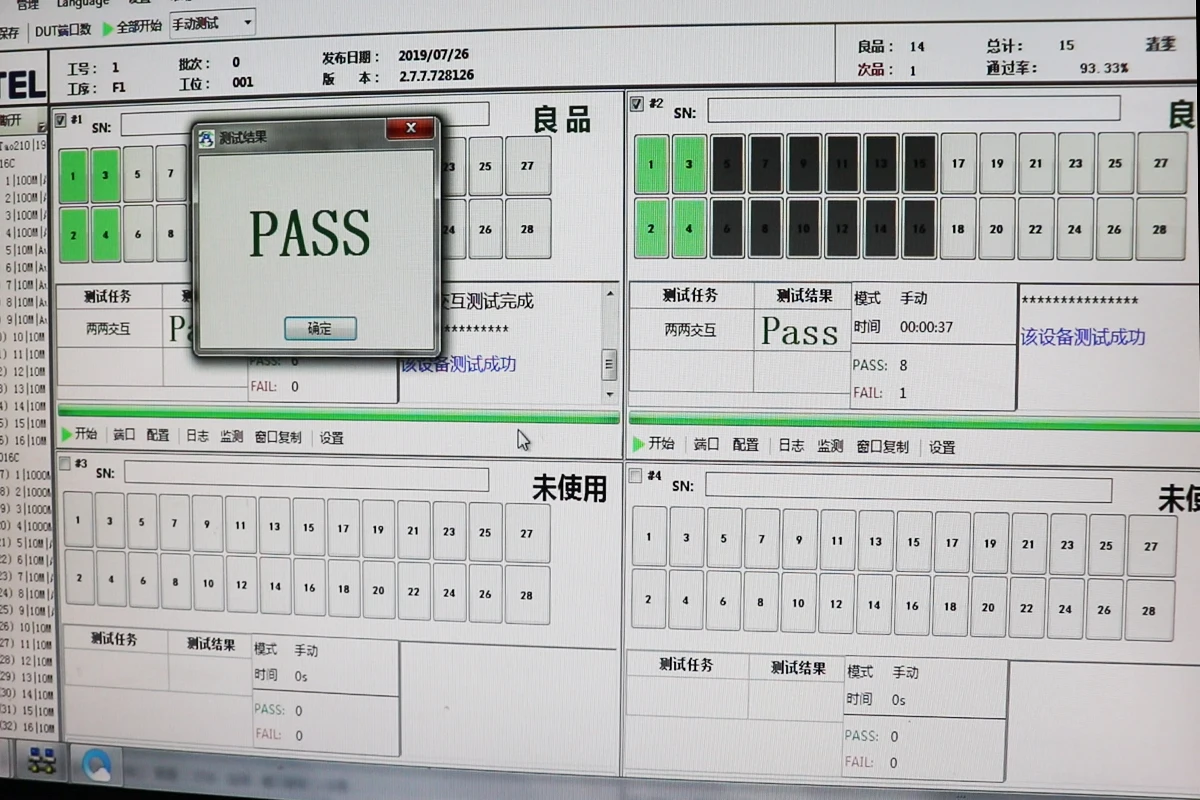
Task: Open the Language menu
Action: (83, 3)
